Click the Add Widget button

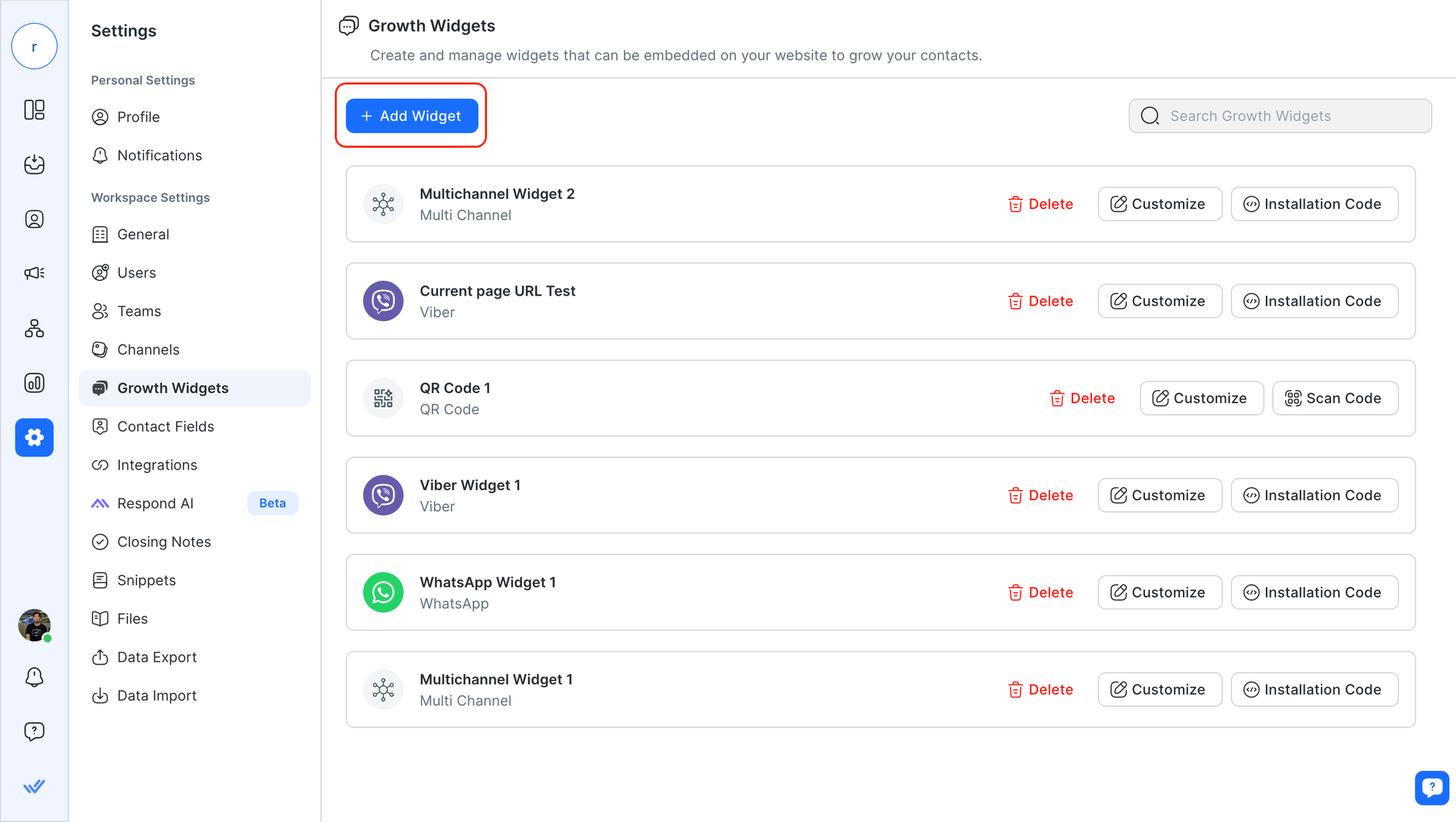pyautogui.click(x=411, y=116)
